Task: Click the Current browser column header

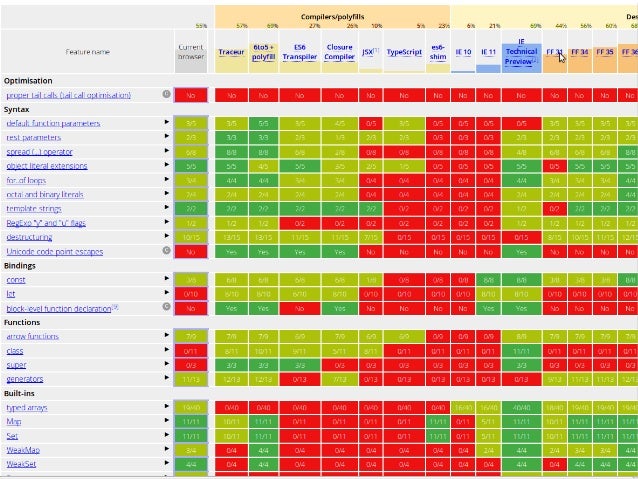Action: 191,52
